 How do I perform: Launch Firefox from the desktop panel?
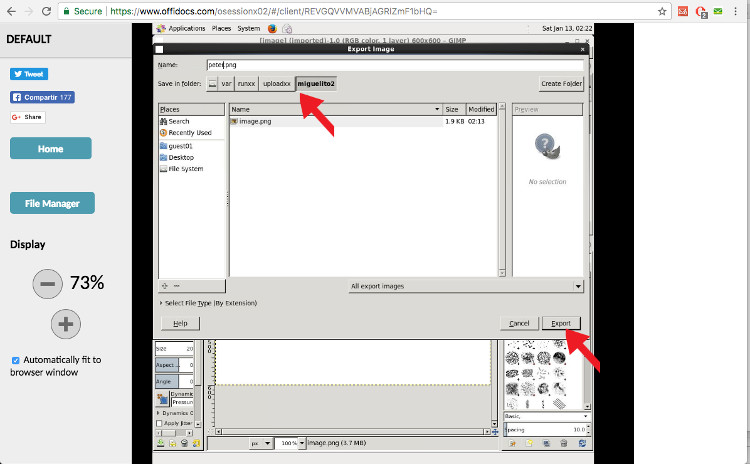[x=272, y=28]
